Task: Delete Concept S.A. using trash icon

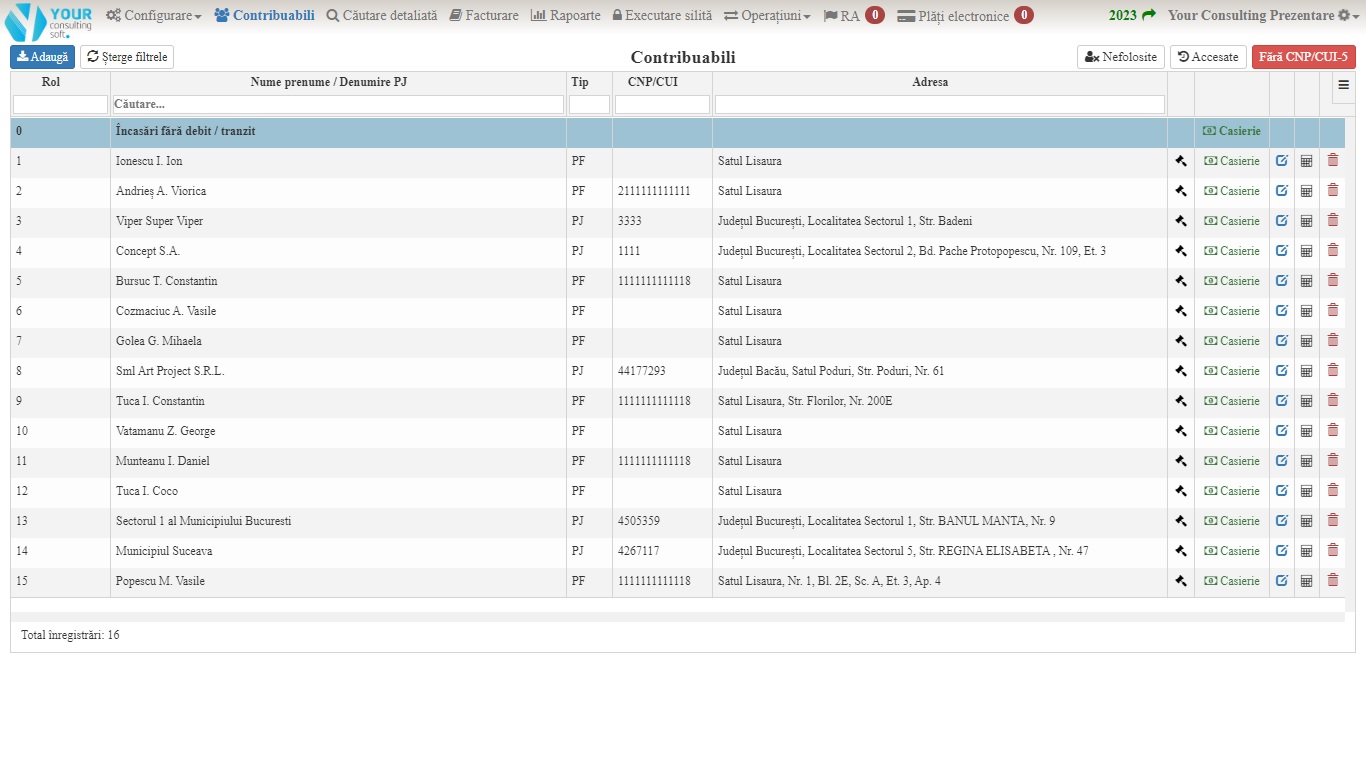Action: [x=1332, y=251]
